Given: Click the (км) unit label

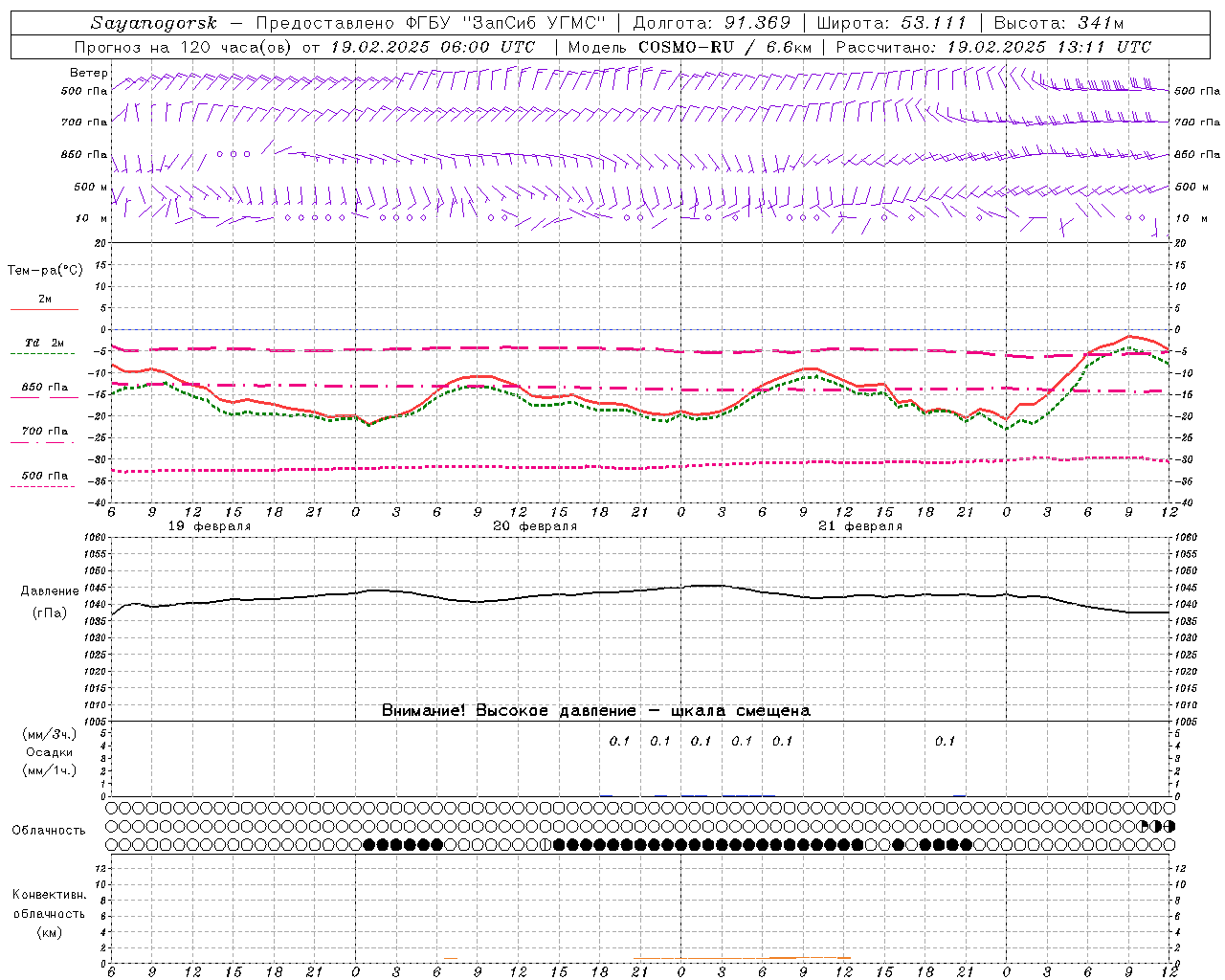Looking at the screenshot, I should pyautogui.click(x=50, y=932).
